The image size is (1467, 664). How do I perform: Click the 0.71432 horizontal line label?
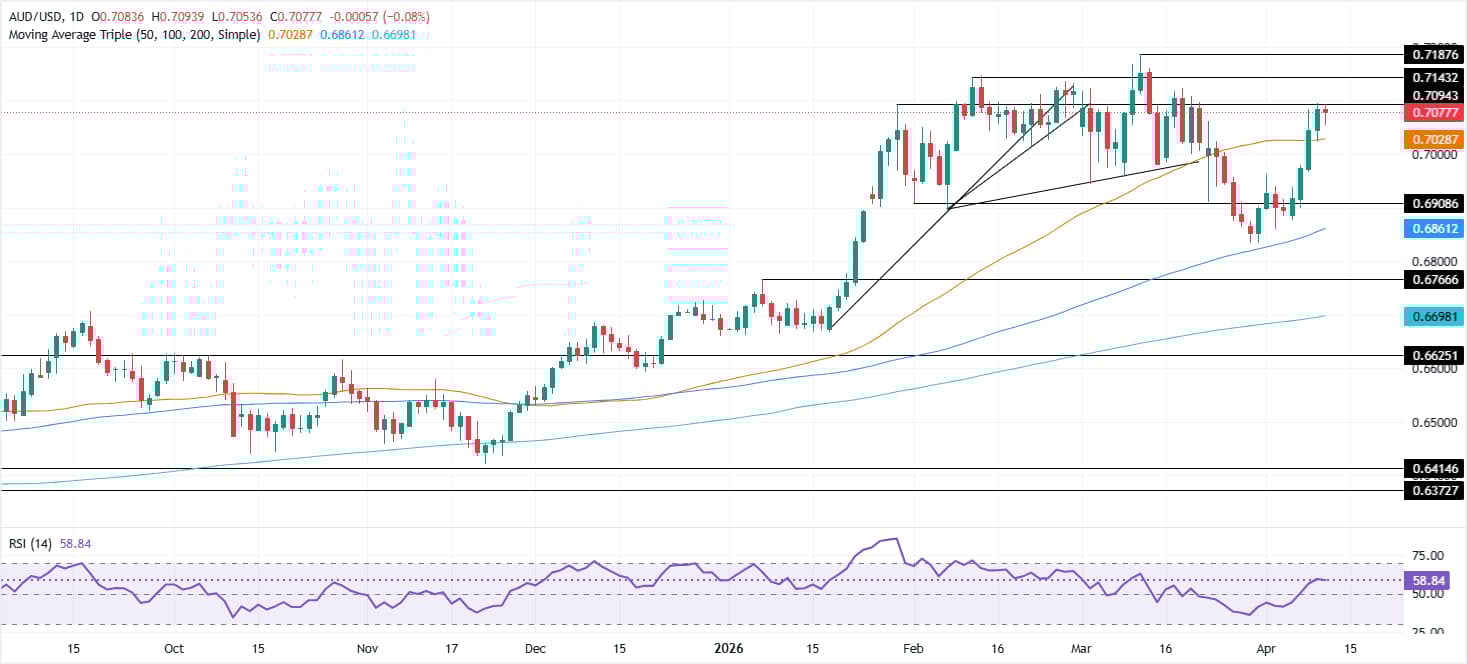click(x=1432, y=77)
